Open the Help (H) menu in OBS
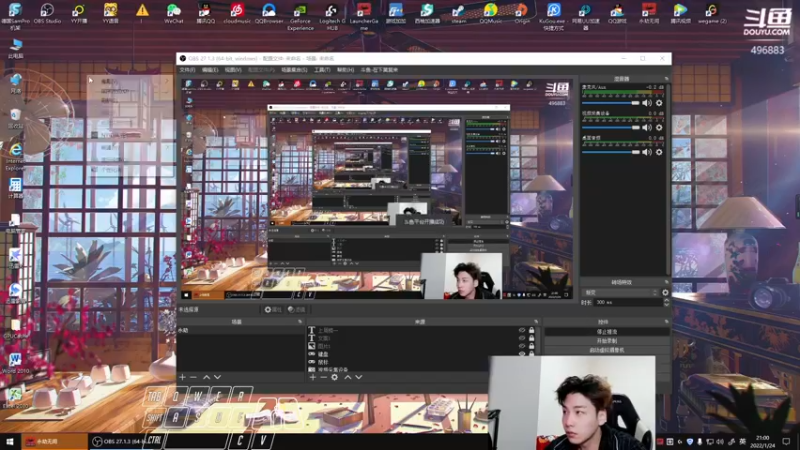Image resolution: width=800 pixels, height=450 pixels. 345,70
